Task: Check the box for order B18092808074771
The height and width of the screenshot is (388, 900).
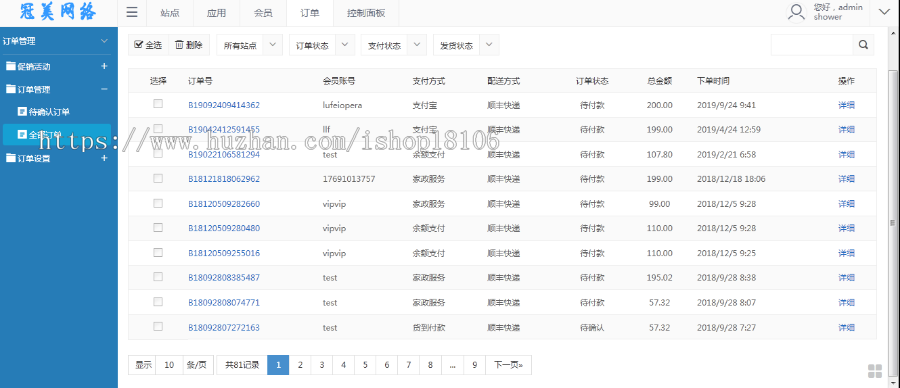Action: click(x=158, y=301)
